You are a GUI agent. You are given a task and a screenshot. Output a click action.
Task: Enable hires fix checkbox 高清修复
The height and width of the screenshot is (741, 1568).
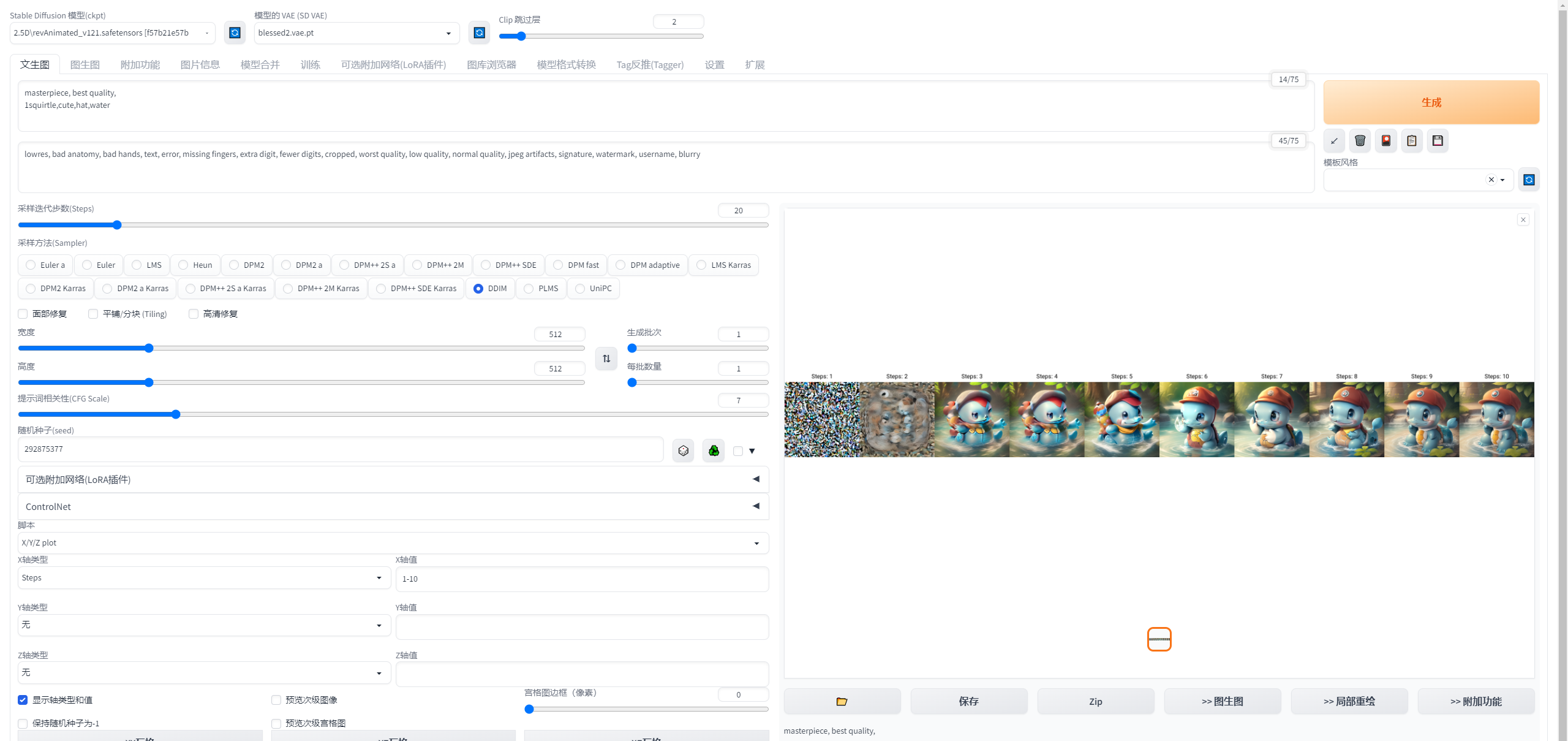pos(194,314)
